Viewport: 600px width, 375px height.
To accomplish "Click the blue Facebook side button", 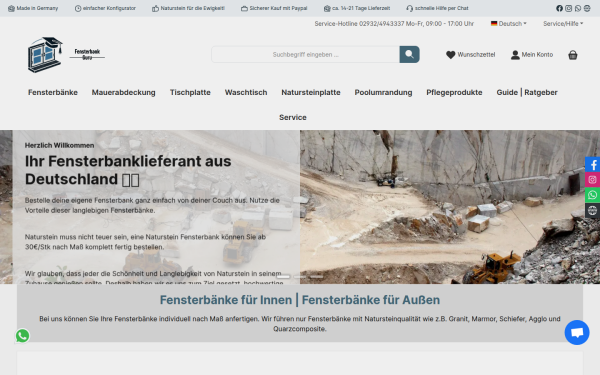I will [592, 165].
